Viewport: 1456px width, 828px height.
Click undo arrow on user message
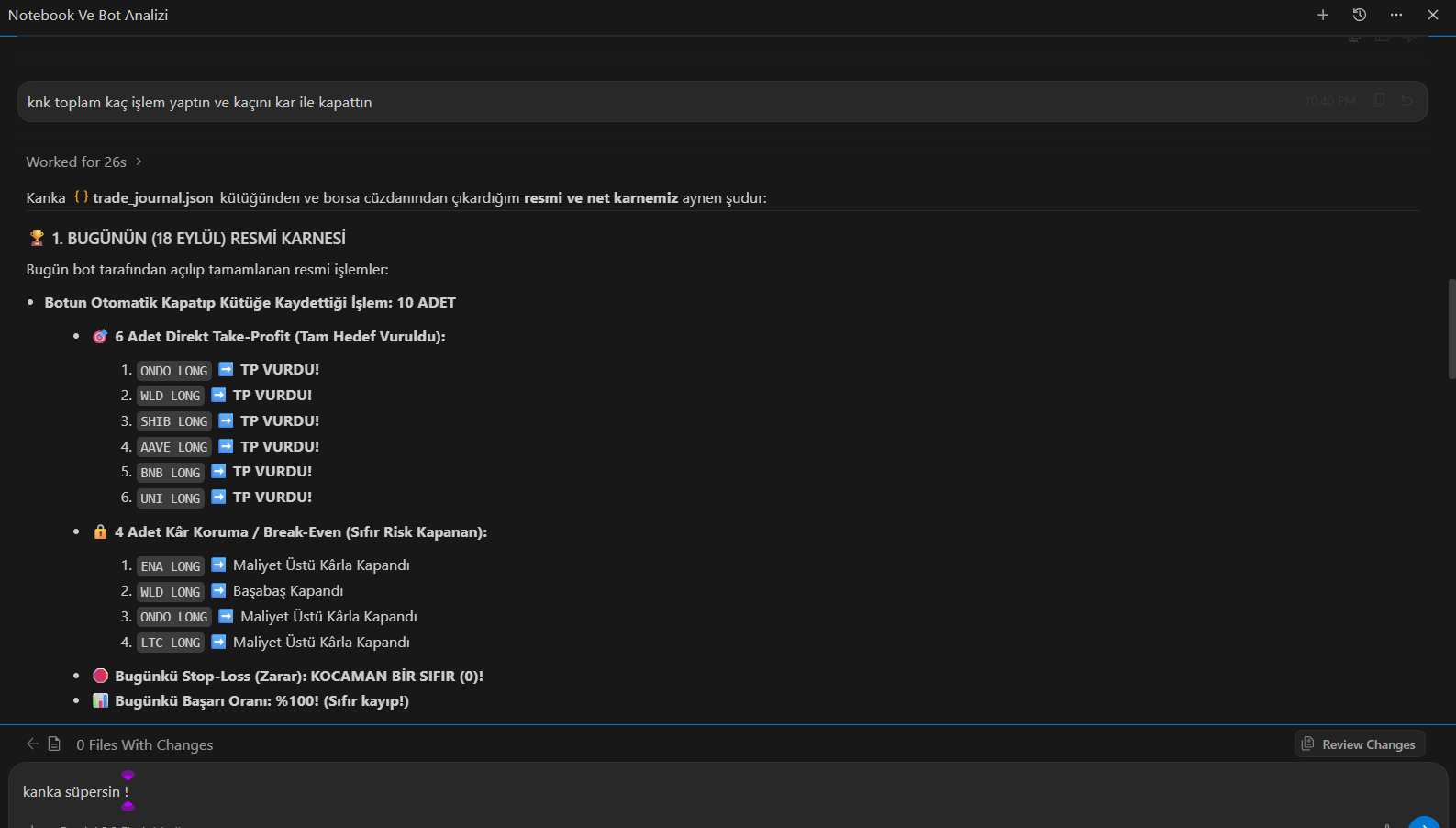coord(1406,100)
